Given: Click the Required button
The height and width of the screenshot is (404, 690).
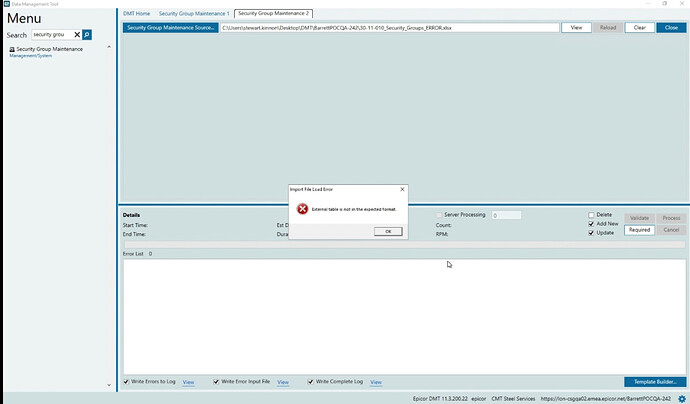Looking at the screenshot, I should (x=639, y=230).
